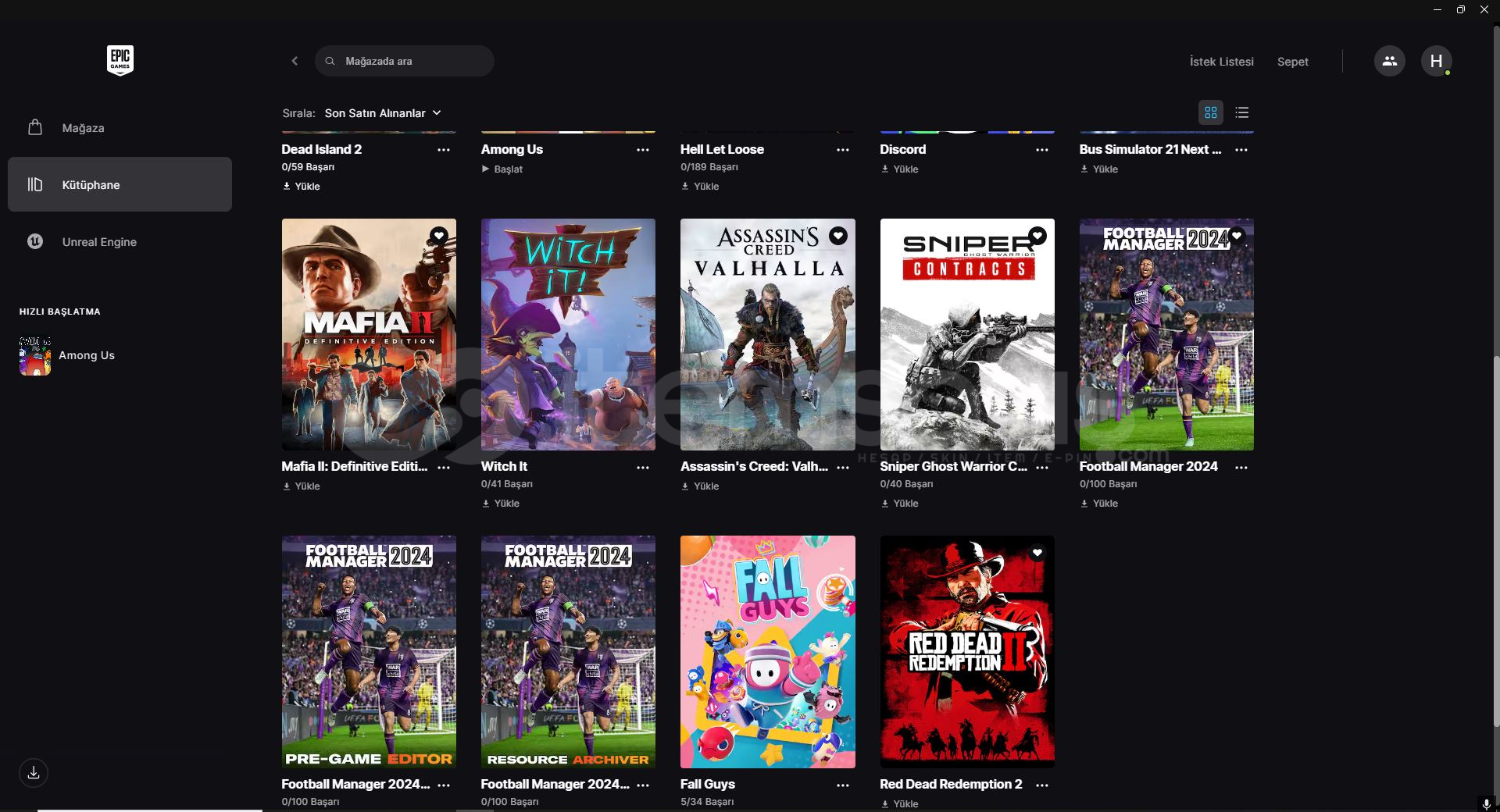Go back with the arrow icon
This screenshot has width=1500, height=812.
coord(295,61)
